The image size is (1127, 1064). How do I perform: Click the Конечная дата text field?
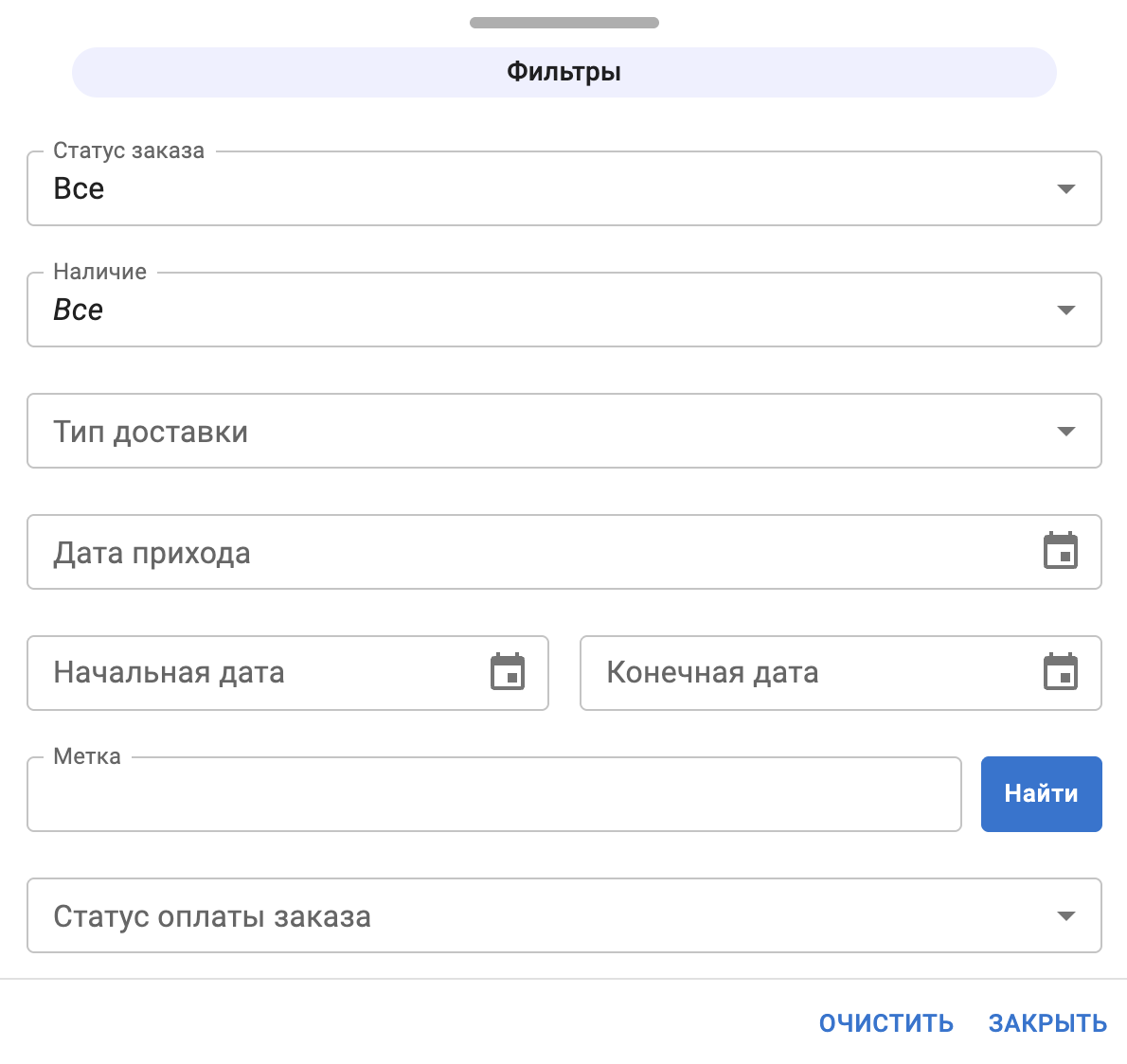(786, 673)
